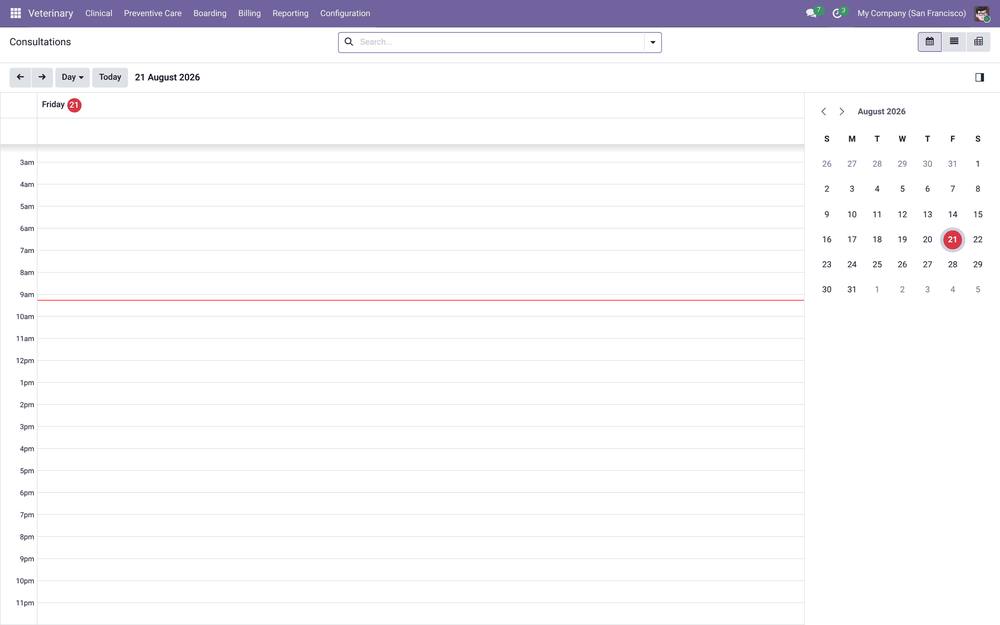Open the Day scale dropdown
1000x625 pixels.
[72, 77]
